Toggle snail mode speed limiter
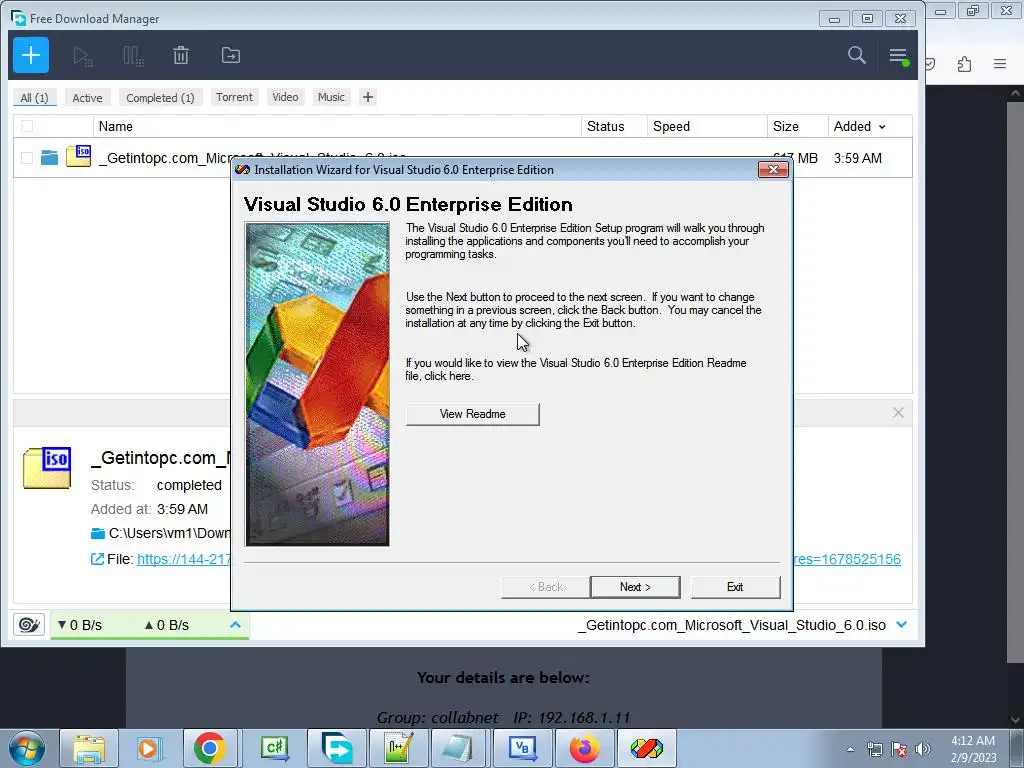Image resolution: width=1024 pixels, height=768 pixels. [x=29, y=625]
